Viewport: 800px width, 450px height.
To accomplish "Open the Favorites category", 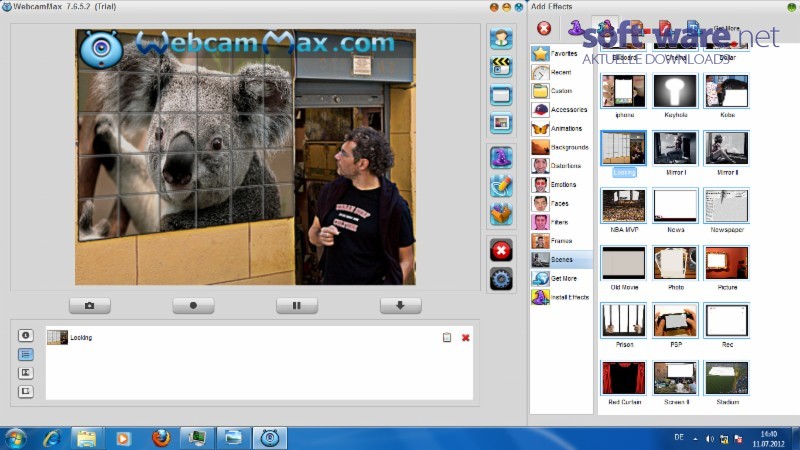I will coord(561,53).
